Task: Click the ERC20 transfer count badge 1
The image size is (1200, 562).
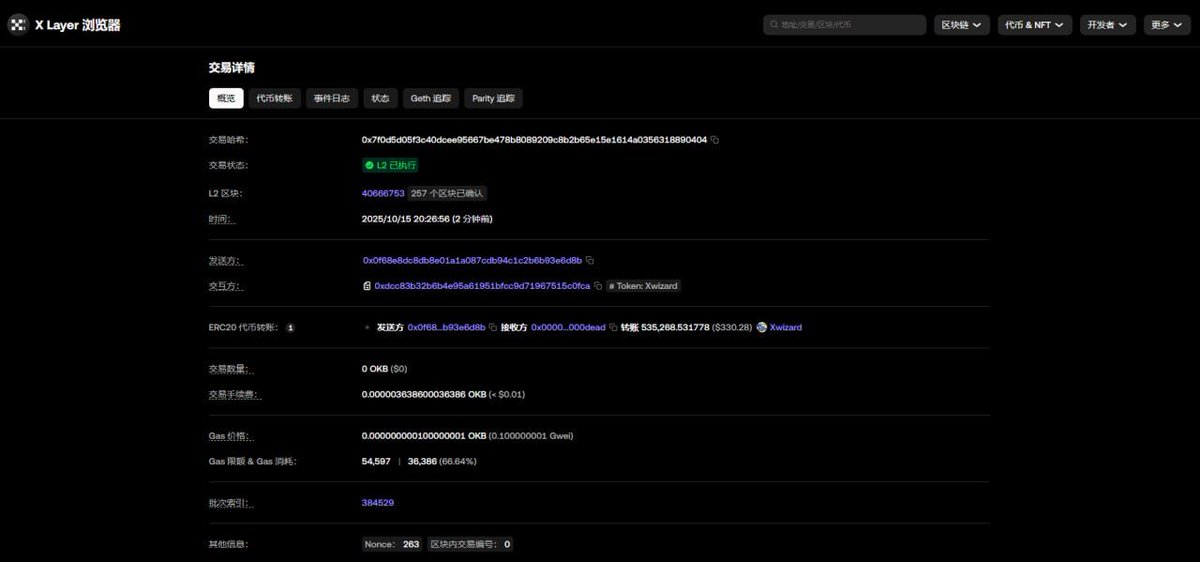Action: click(290, 327)
